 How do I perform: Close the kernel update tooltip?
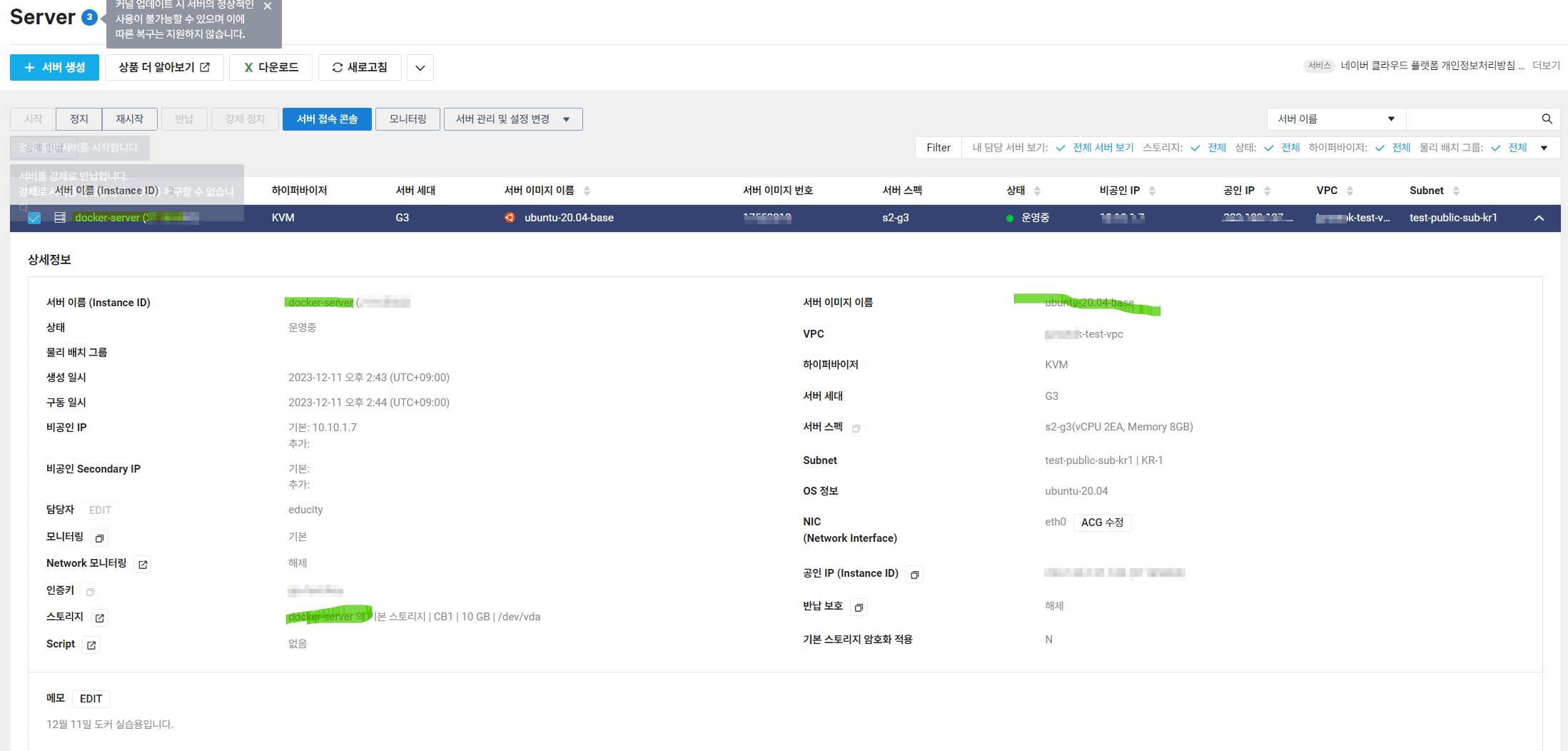pyautogui.click(x=268, y=6)
